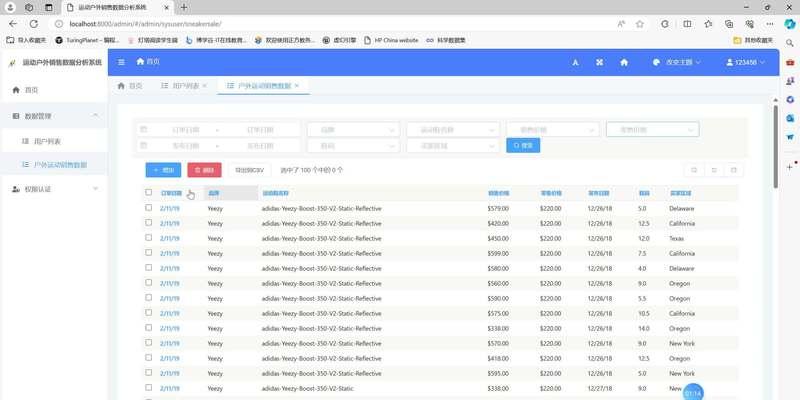The image size is (800, 400).
Task: Close the 户外运动销售数据 tab with its x
Action: 296,86
